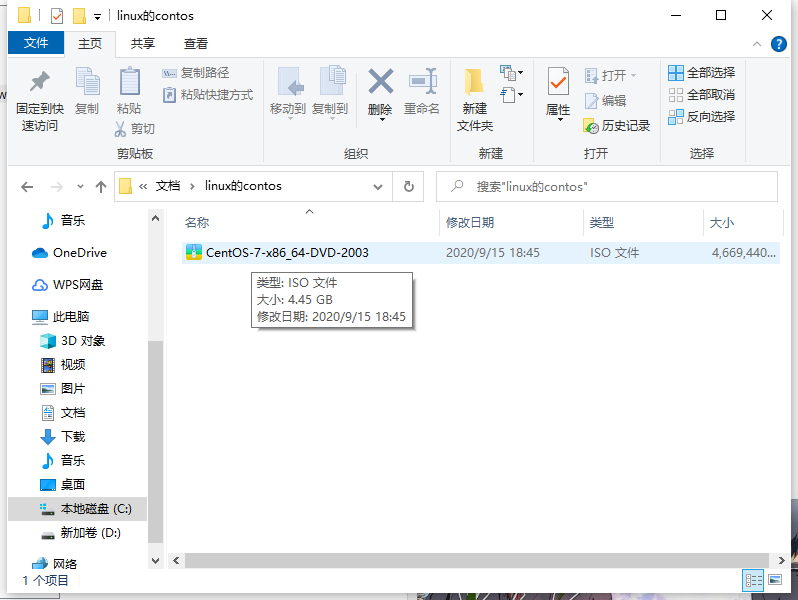The width and height of the screenshot is (798, 600).
Task: Open the New item dropdown icon
Action: pyautogui.click(x=511, y=73)
